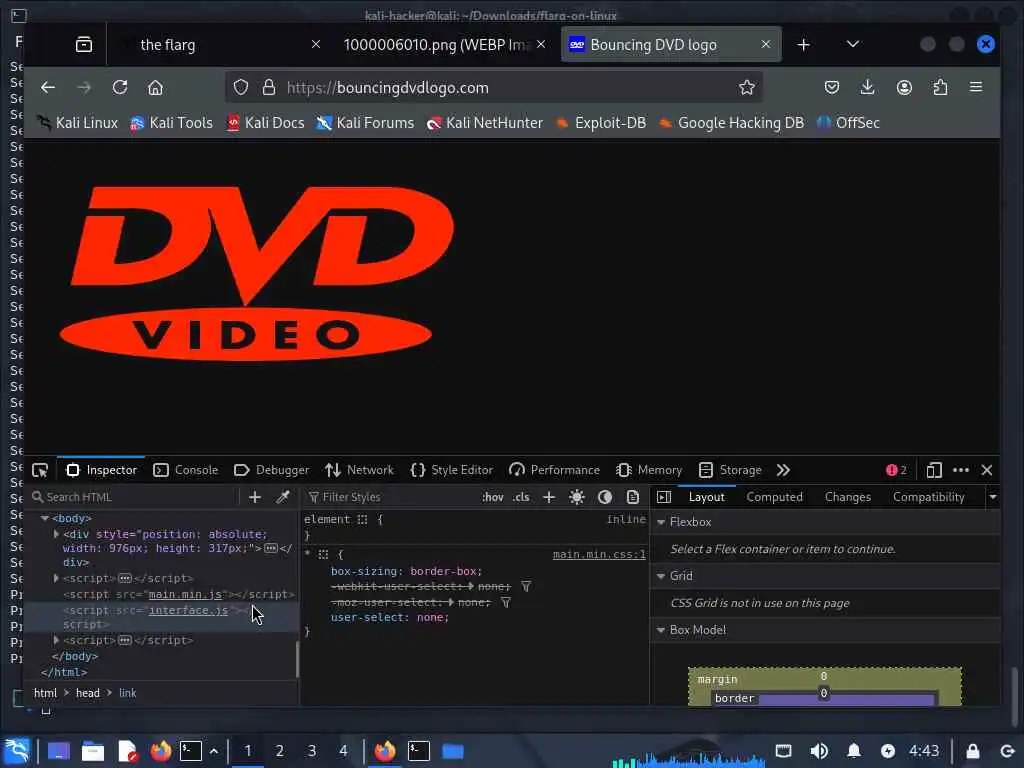Expand the positioned div node
The image size is (1024, 768).
pos(56,534)
